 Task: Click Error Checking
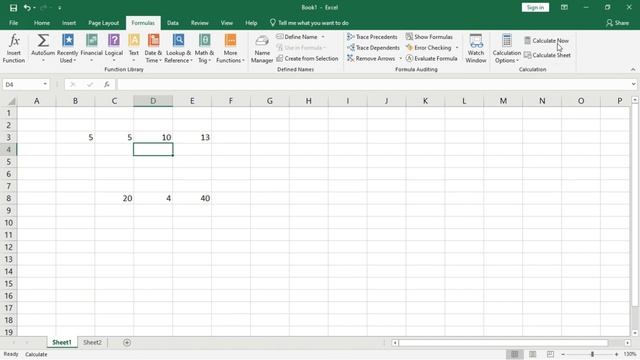429,48
